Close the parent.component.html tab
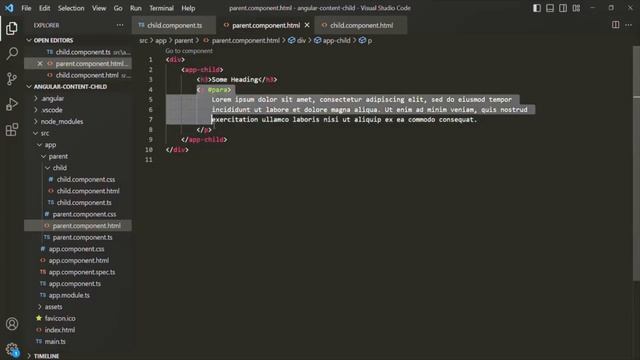This screenshot has height=360, width=640. pos(307,25)
